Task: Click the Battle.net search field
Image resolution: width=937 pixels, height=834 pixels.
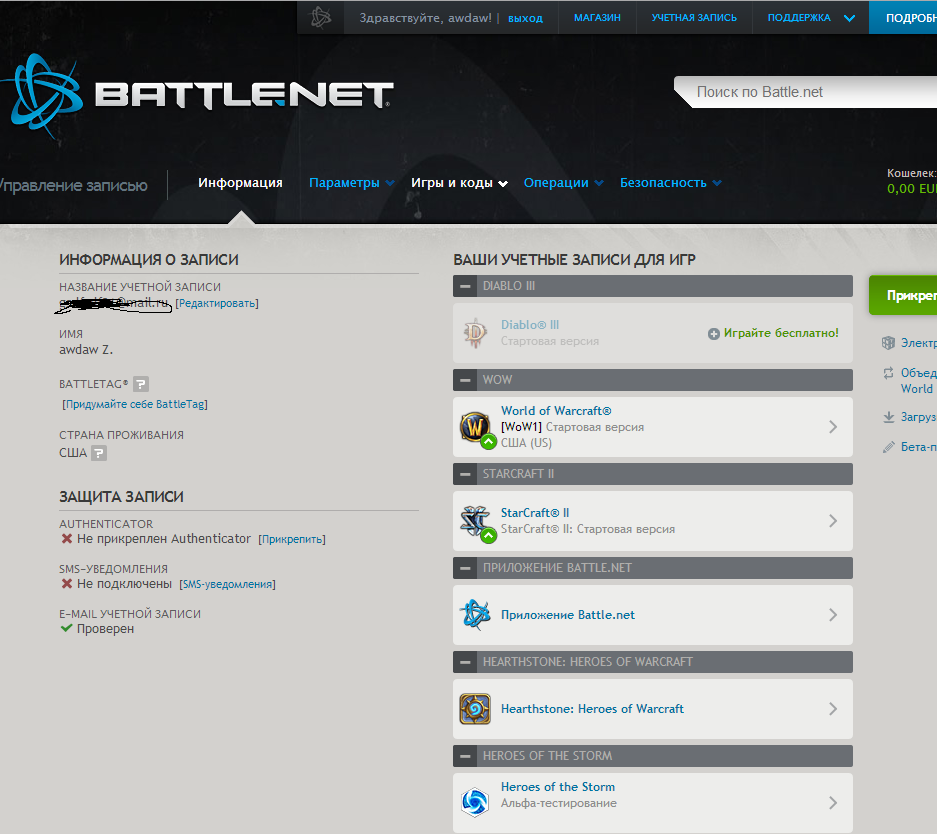Action: [x=807, y=92]
